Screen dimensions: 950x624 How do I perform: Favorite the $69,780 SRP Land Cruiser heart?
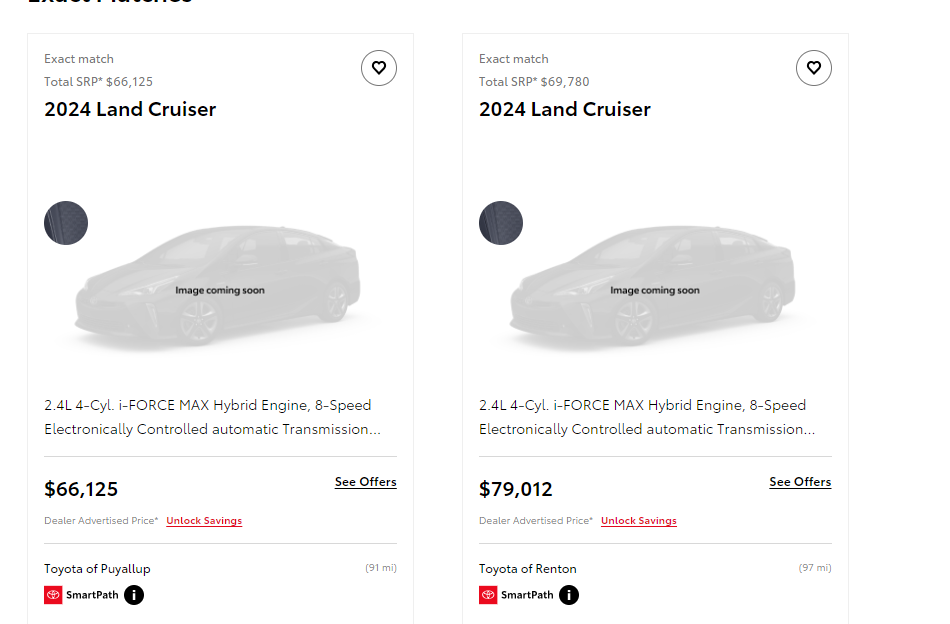pyautogui.click(x=814, y=68)
